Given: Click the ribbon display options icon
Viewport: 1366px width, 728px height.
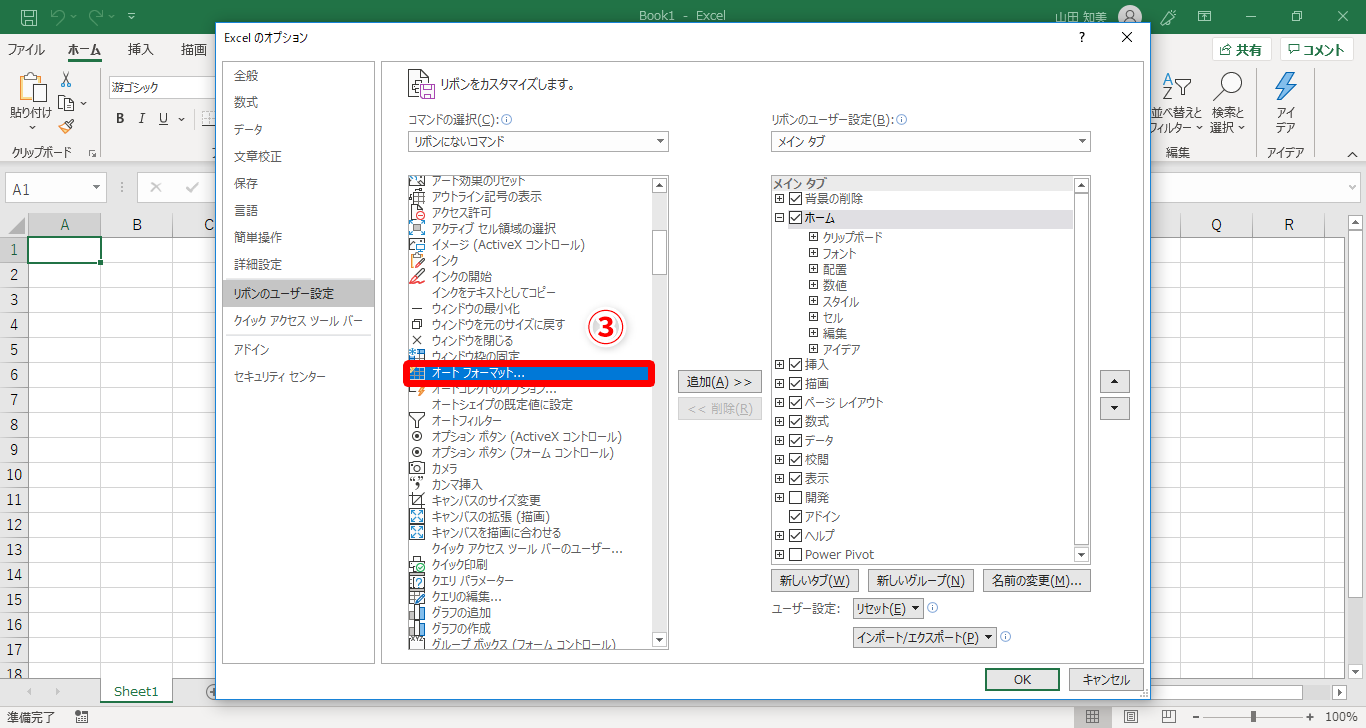Looking at the screenshot, I should [1205, 16].
